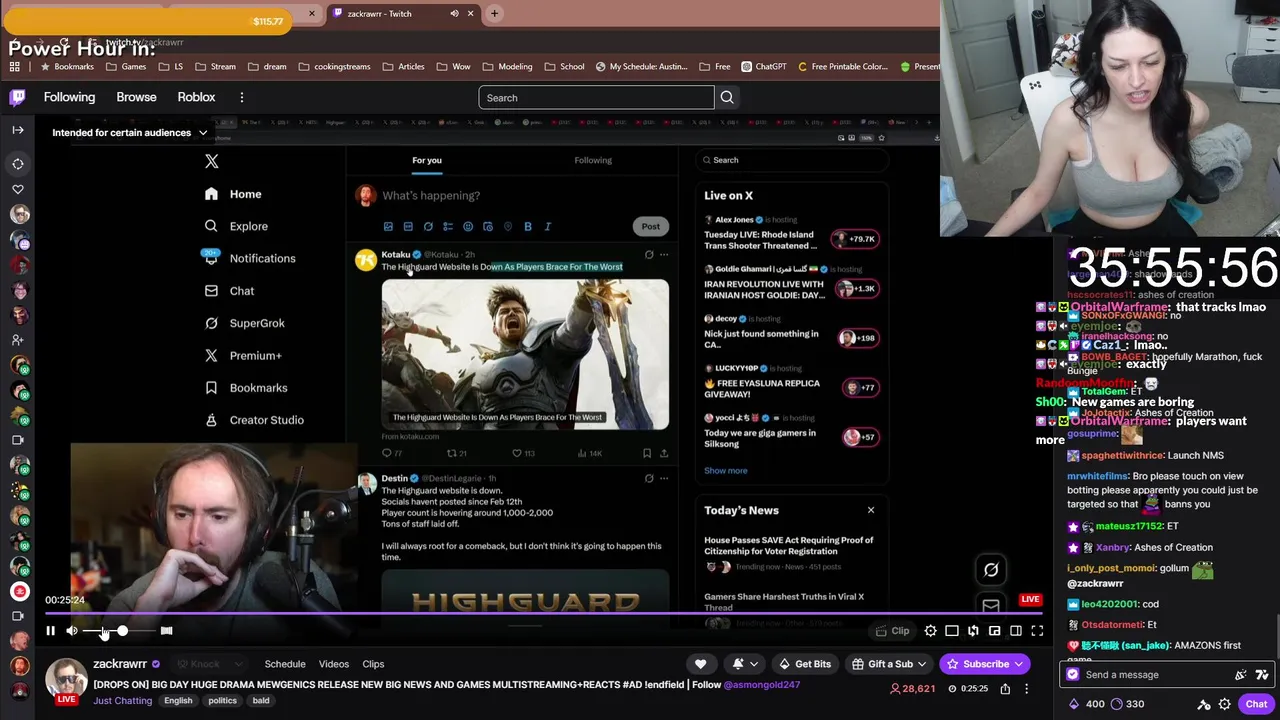The width and height of the screenshot is (1280, 720).
Task: Click zackrawrr channel avatar
Action: point(66,679)
